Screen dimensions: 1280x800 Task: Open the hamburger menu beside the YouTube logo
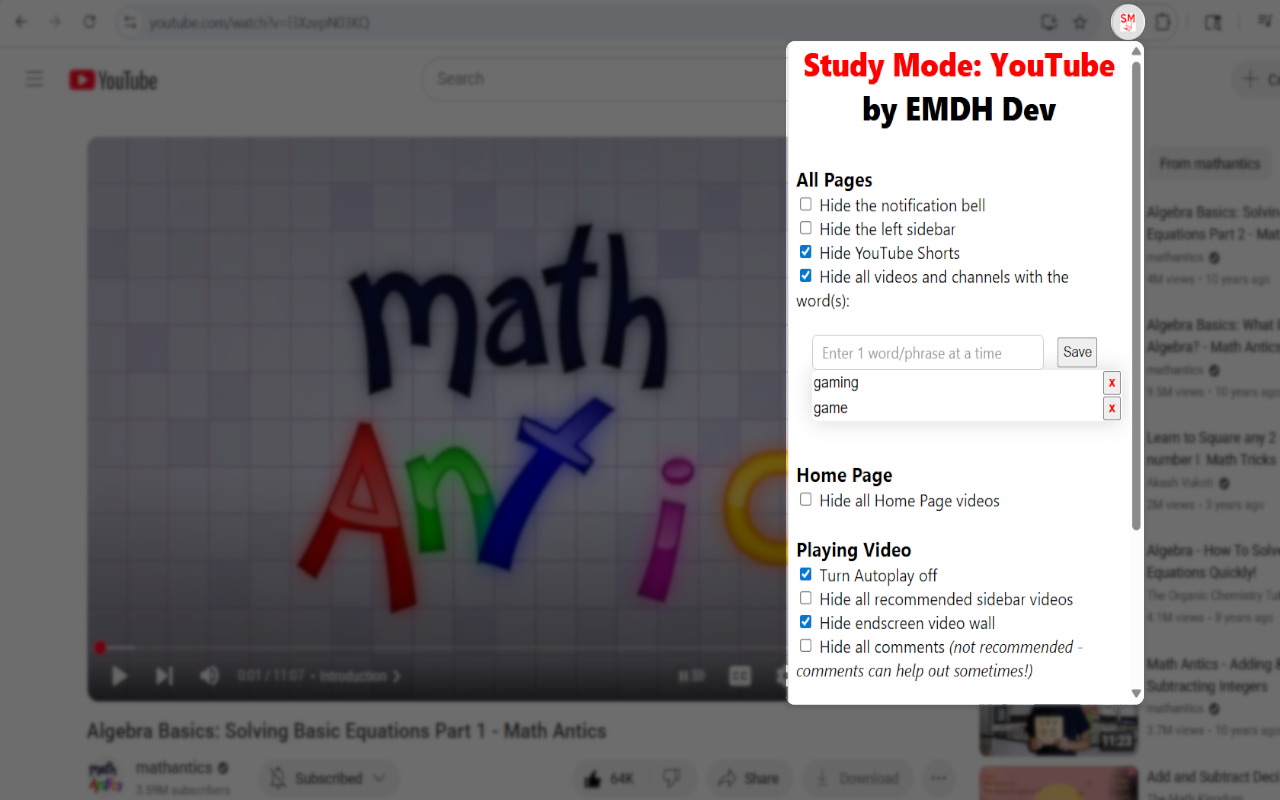34,78
